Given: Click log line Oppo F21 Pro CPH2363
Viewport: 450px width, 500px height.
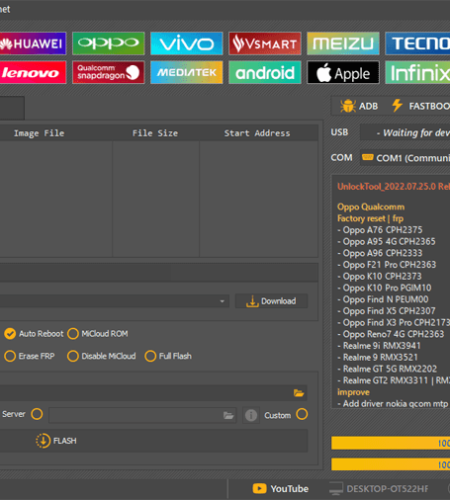Looking at the screenshot, I should pyautogui.click(x=387, y=265).
